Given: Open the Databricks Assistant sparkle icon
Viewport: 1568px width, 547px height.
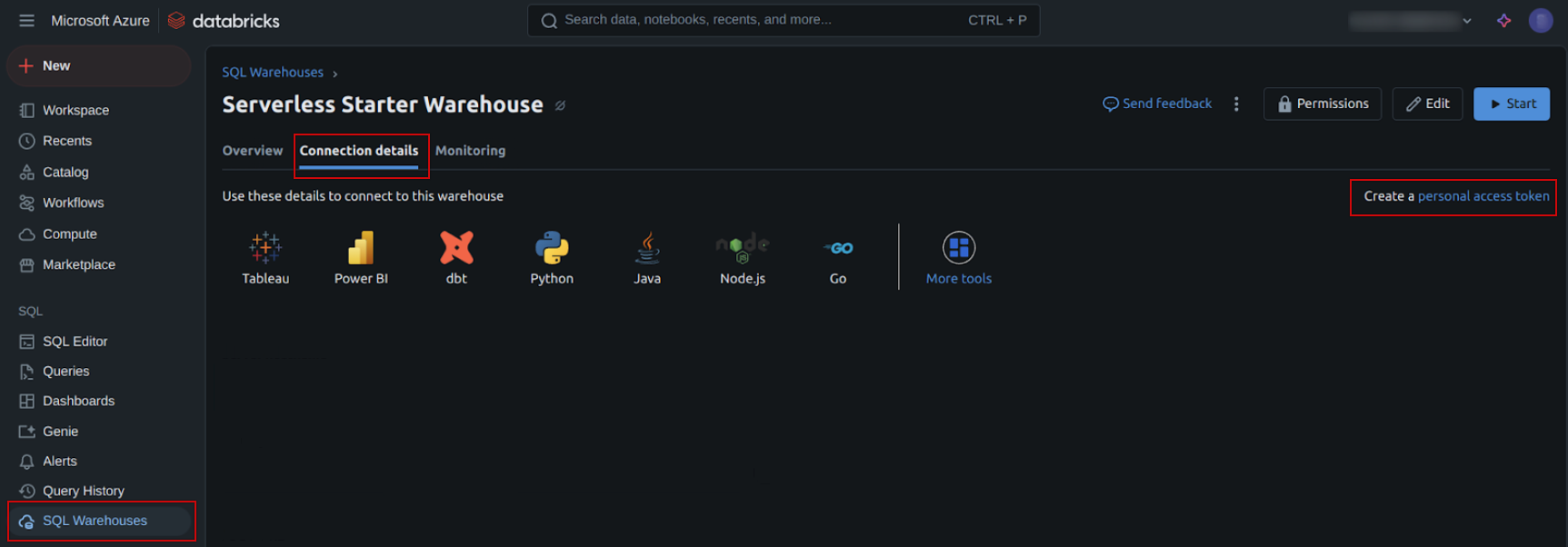Looking at the screenshot, I should point(1504,20).
